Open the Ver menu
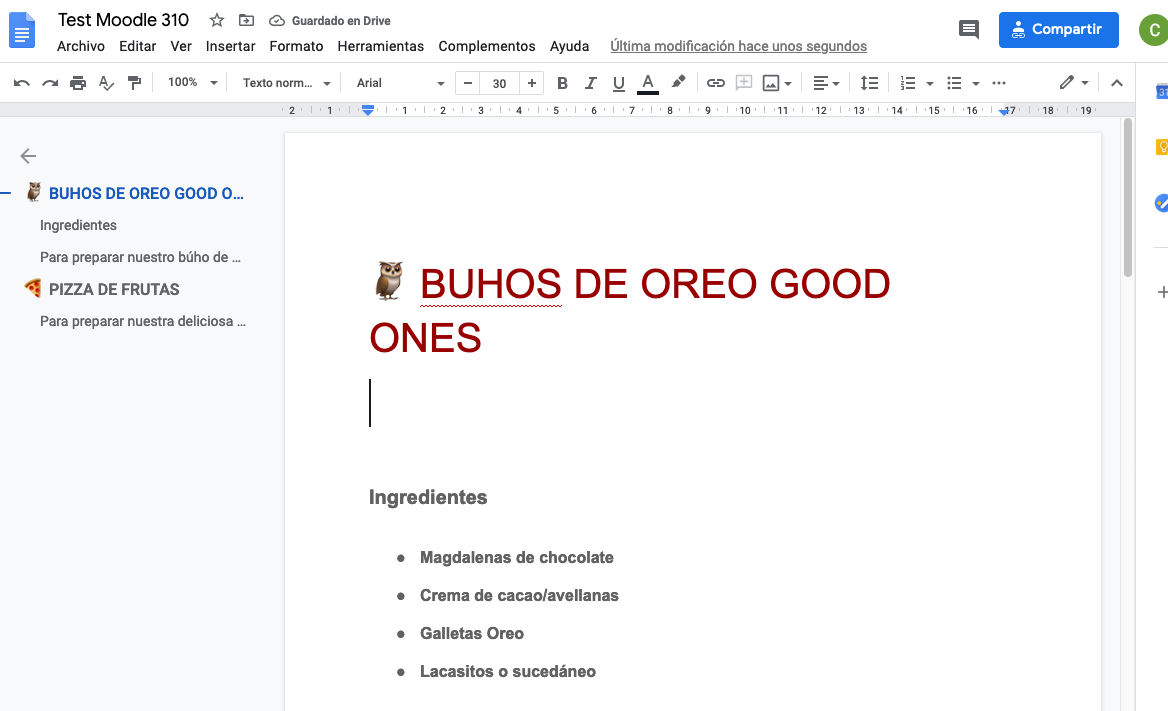Viewport: 1168px width, 711px height. point(181,46)
